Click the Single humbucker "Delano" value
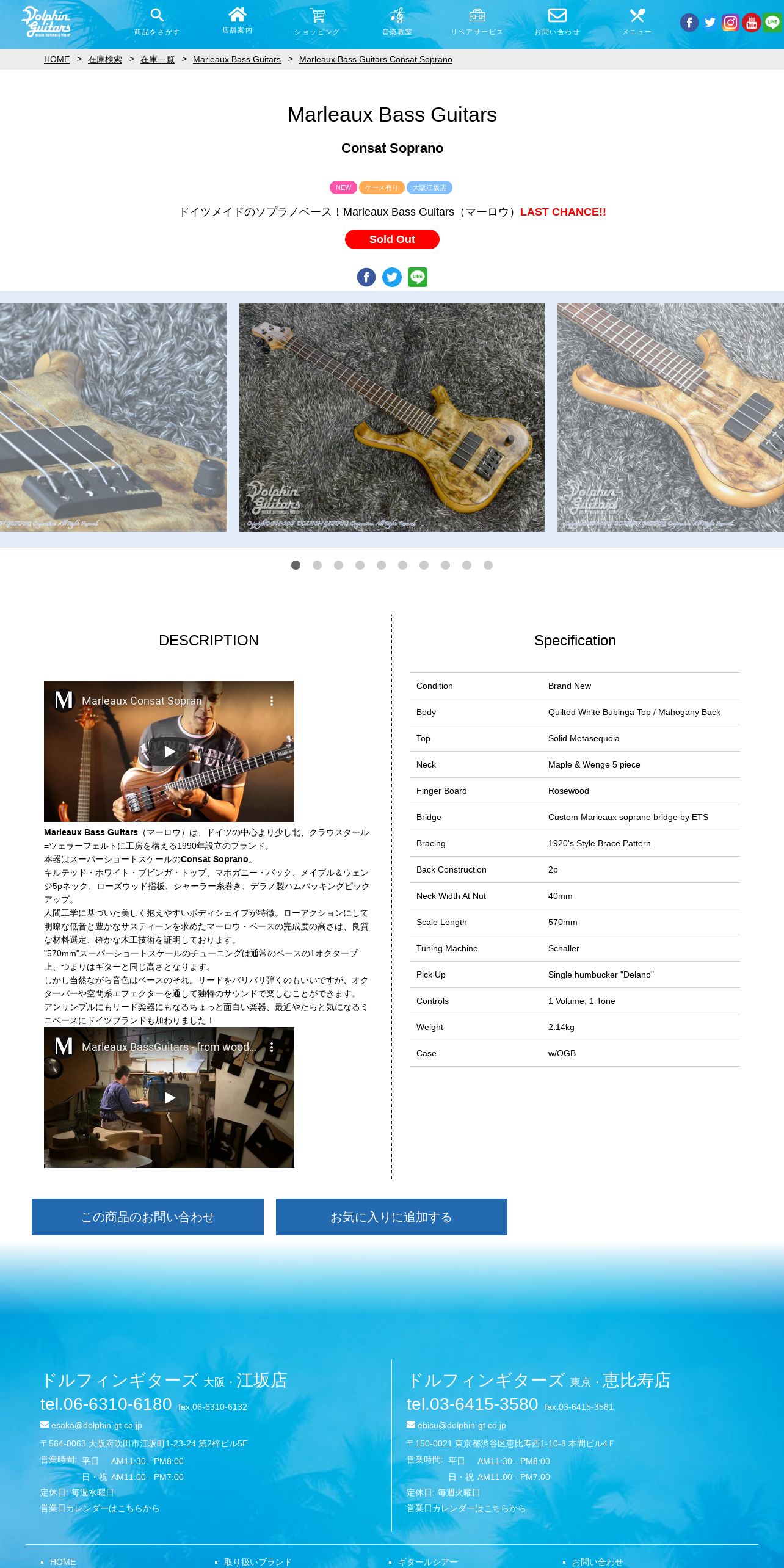This screenshot has height=1568, width=784. coord(601,975)
